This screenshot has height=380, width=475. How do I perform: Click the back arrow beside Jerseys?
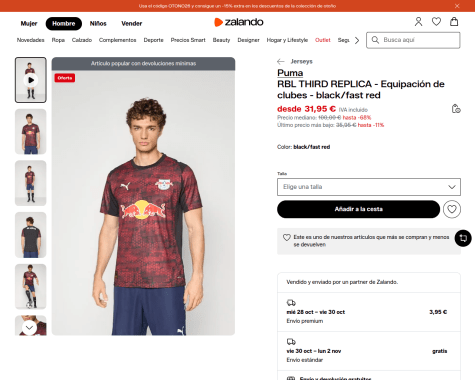pos(281,61)
